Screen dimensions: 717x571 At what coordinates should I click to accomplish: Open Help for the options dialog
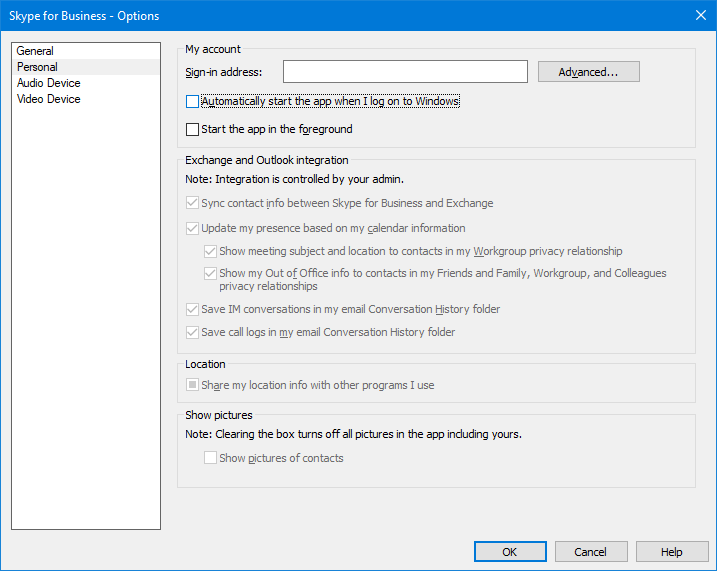tap(672, 552)
